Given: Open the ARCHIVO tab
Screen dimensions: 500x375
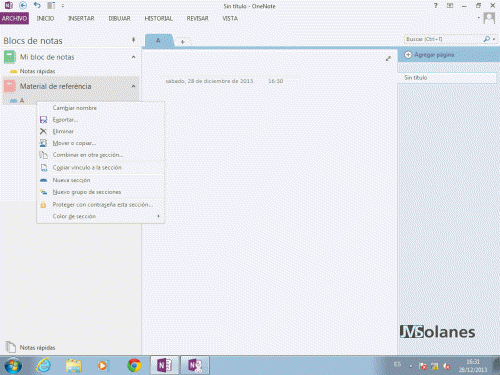Looking at the screenshot, I should pos(14,18).
